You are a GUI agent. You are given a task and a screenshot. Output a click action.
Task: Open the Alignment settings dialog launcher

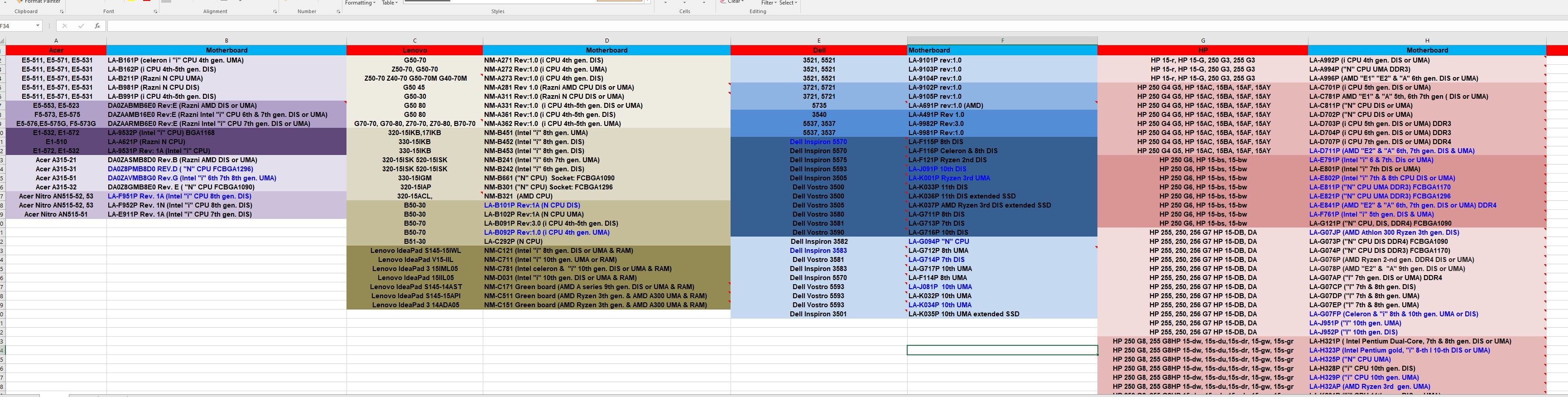tap(275, 12)
